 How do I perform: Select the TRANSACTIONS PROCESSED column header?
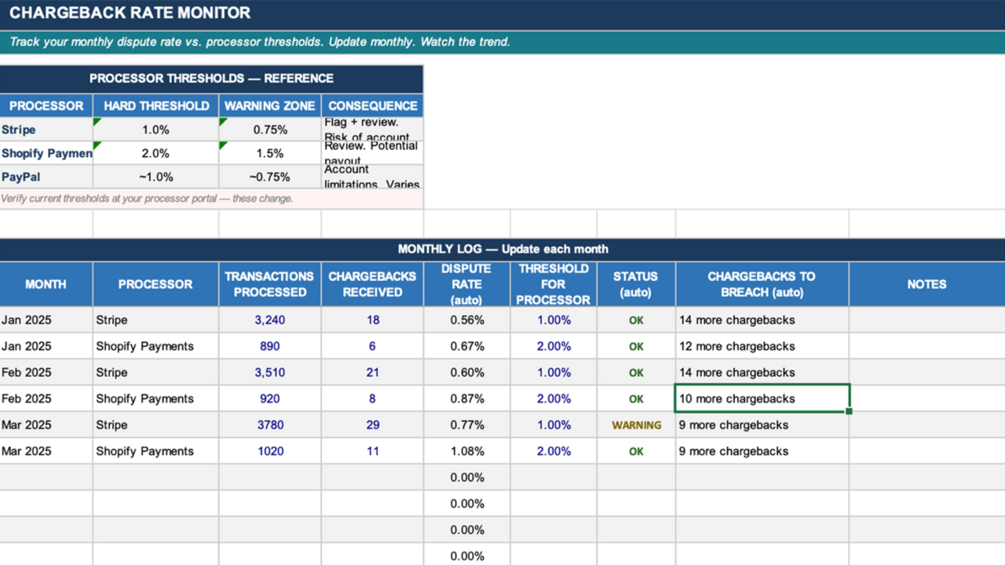pyautogui.click(x=270, y=284)
